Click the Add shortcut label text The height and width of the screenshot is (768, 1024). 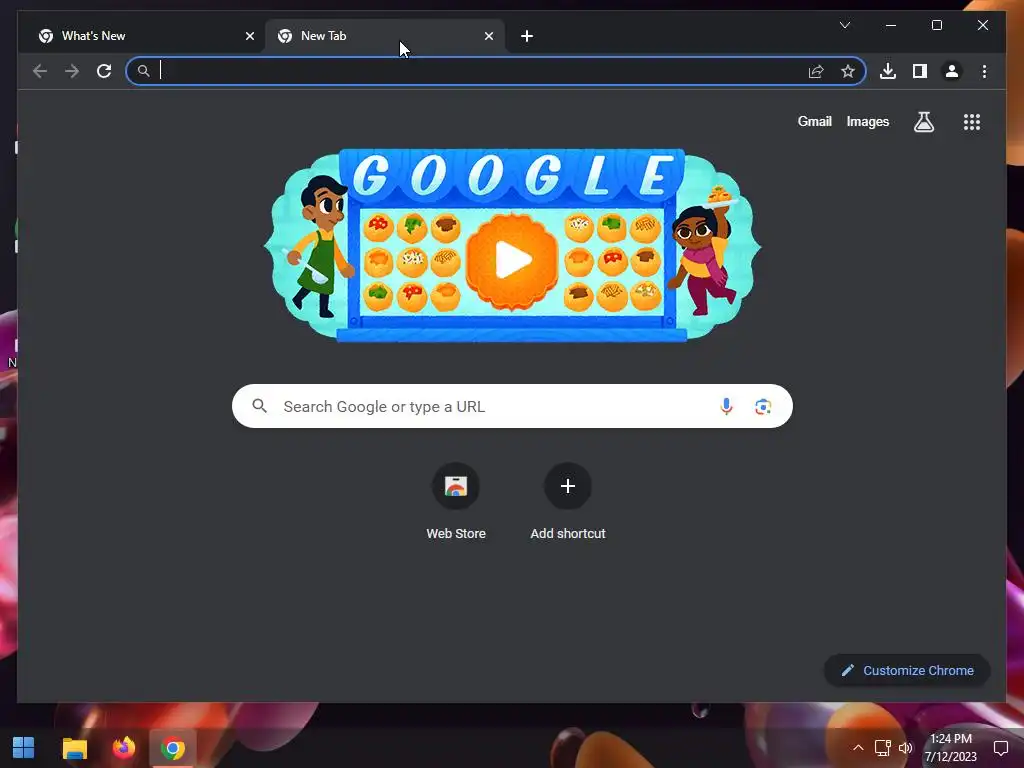568,534
